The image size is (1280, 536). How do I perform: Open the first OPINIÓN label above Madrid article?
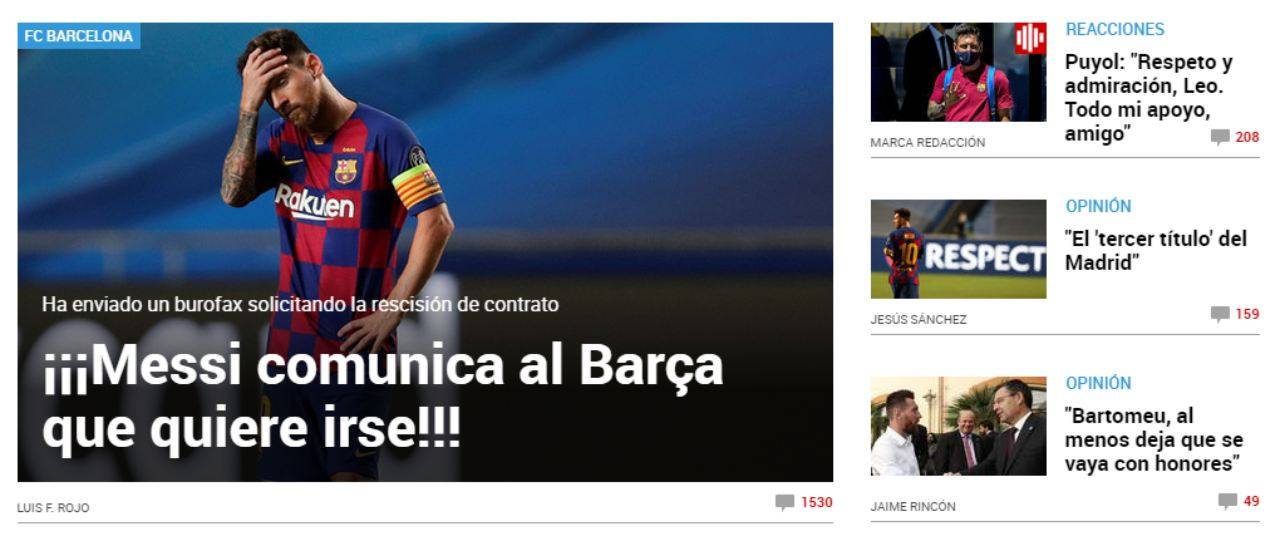point(1098,206)
